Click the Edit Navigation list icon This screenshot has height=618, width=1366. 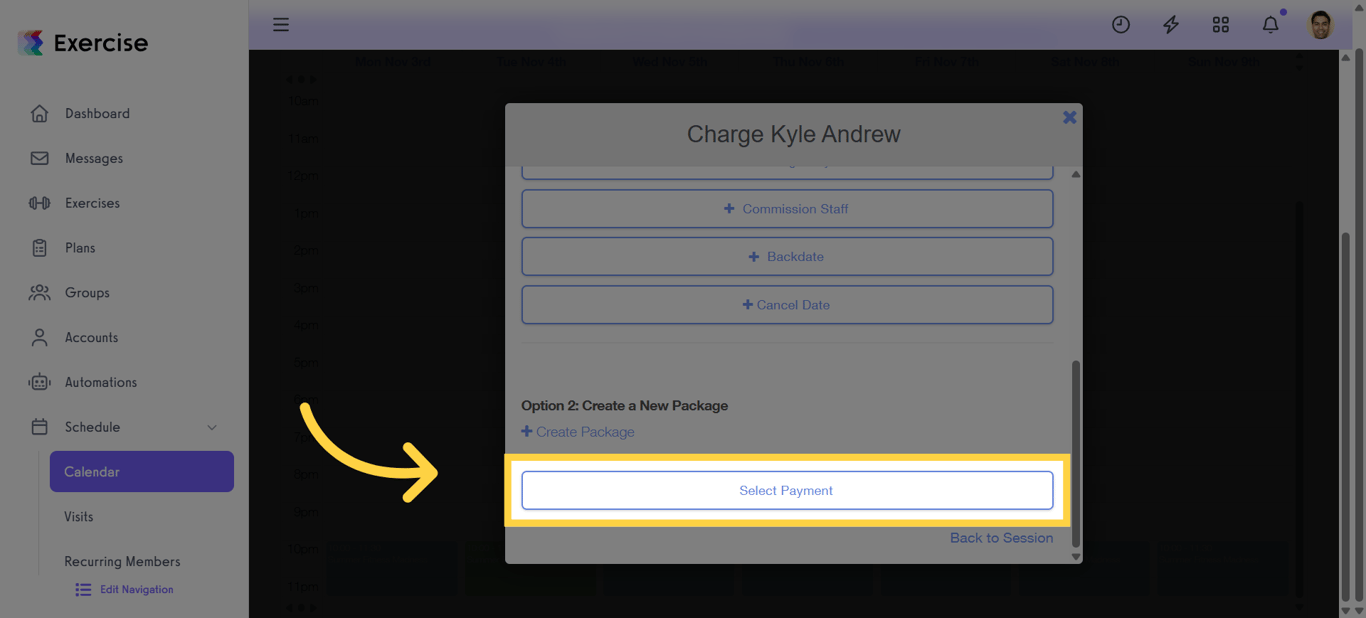pos(83,589)
